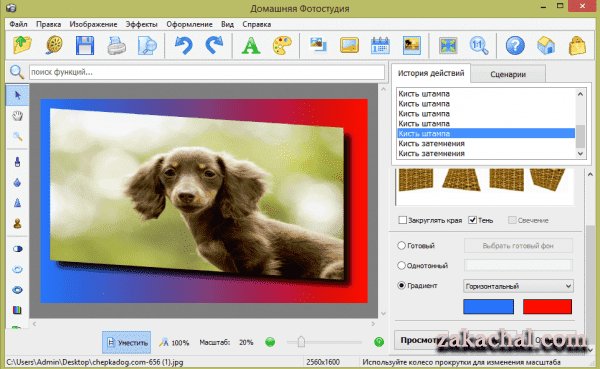The width and height of the screenshot is (600, 369).
Task: Fit image to screen toolbar icon
Action: pos(448,45)
